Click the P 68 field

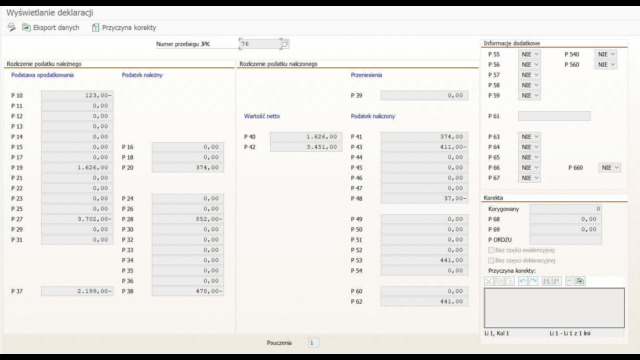click(566, 219)
